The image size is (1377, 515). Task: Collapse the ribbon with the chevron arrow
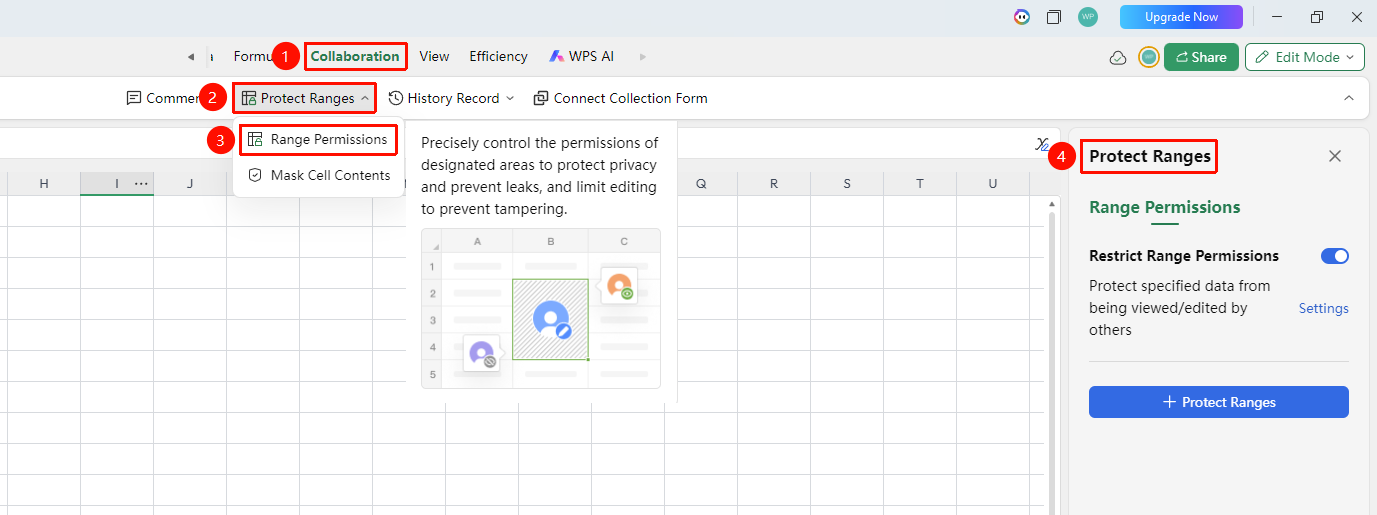[x=1348, y=98]
